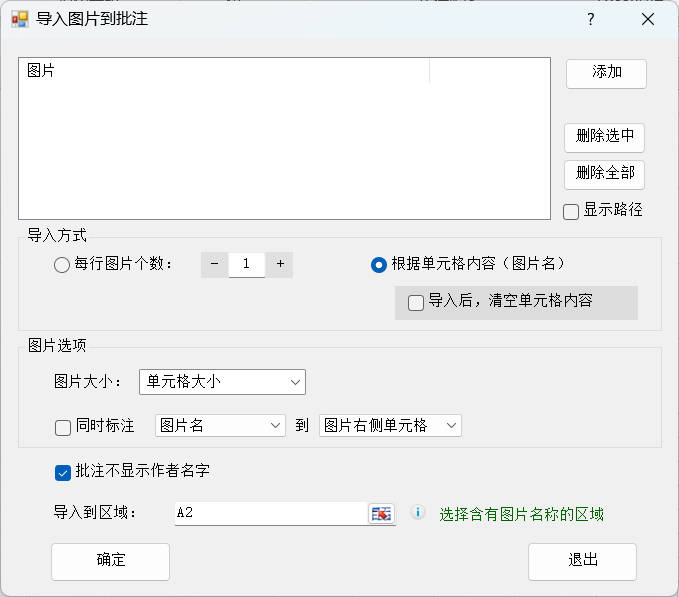Screen dimensions: 679x597
Task: Click 删除全部 to clear the list
Action: (x=604, y=174)
